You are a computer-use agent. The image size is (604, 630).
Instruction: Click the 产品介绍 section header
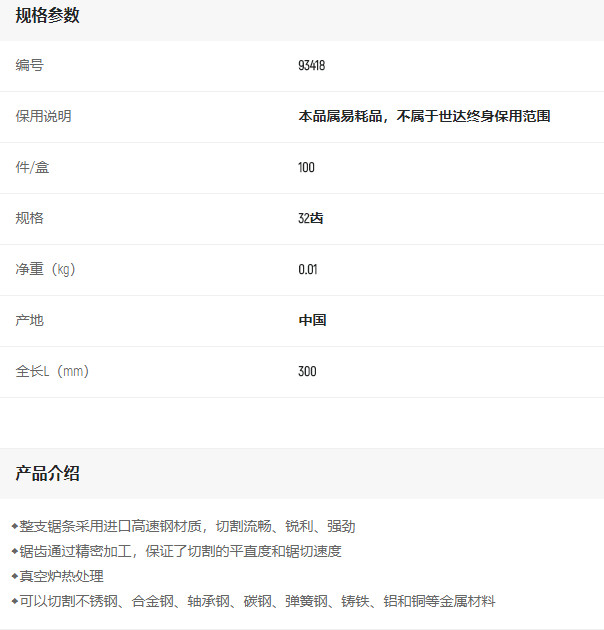[x=47, y=474]
